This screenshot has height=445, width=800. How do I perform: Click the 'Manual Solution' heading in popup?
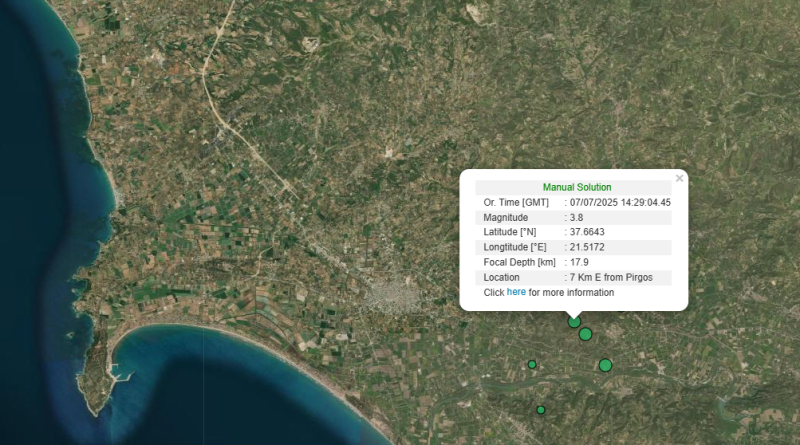click(x=577, y=187)
